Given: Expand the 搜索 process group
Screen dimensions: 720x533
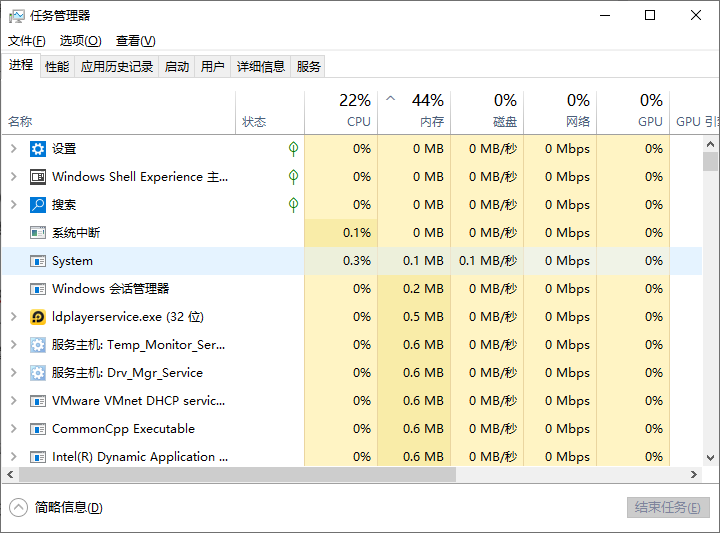Looking at the screenshot, I should [x=14, y=205].
